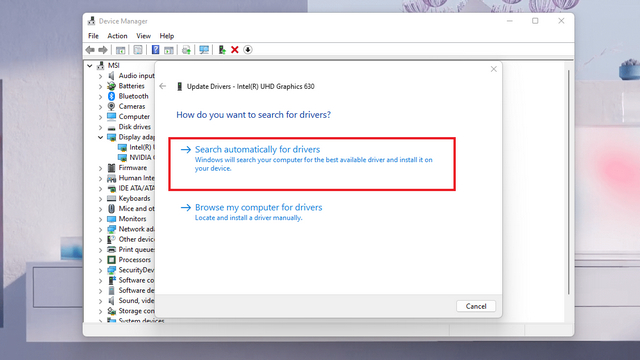The height and width of the screenshot is (360, 640).
Task: Open the View menu
Action: (143, 36)
